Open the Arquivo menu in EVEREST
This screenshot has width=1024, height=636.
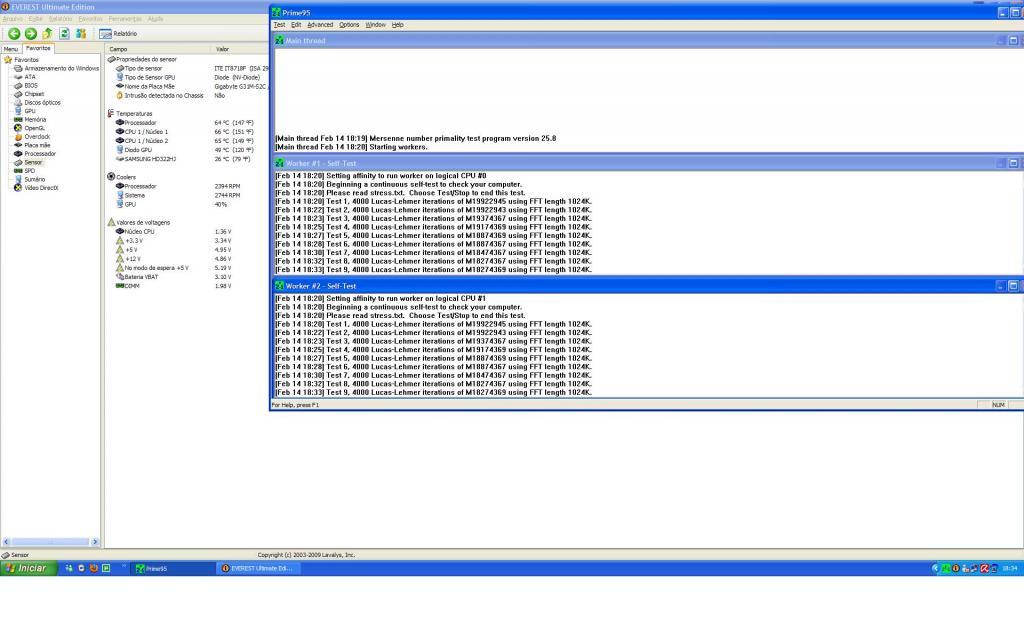point(12,19)
